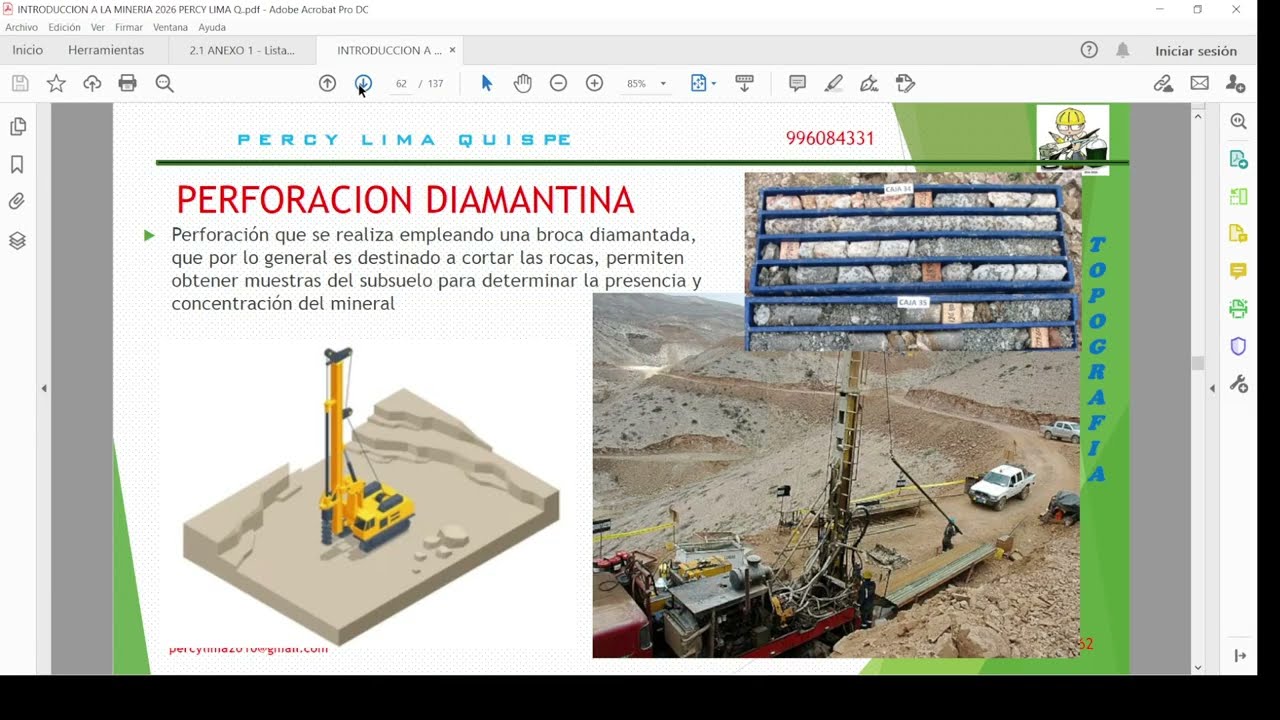
Task: Activate the hand pan tool
Action: coord(523,84)
